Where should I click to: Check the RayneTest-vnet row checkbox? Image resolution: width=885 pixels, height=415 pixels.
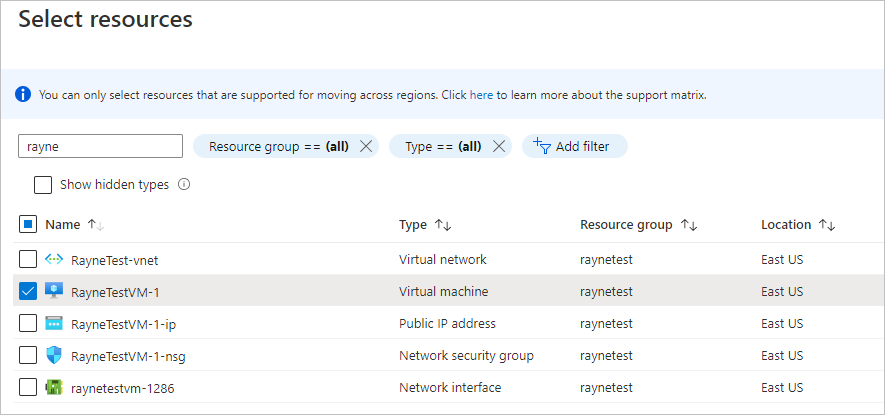pos(28,260)
